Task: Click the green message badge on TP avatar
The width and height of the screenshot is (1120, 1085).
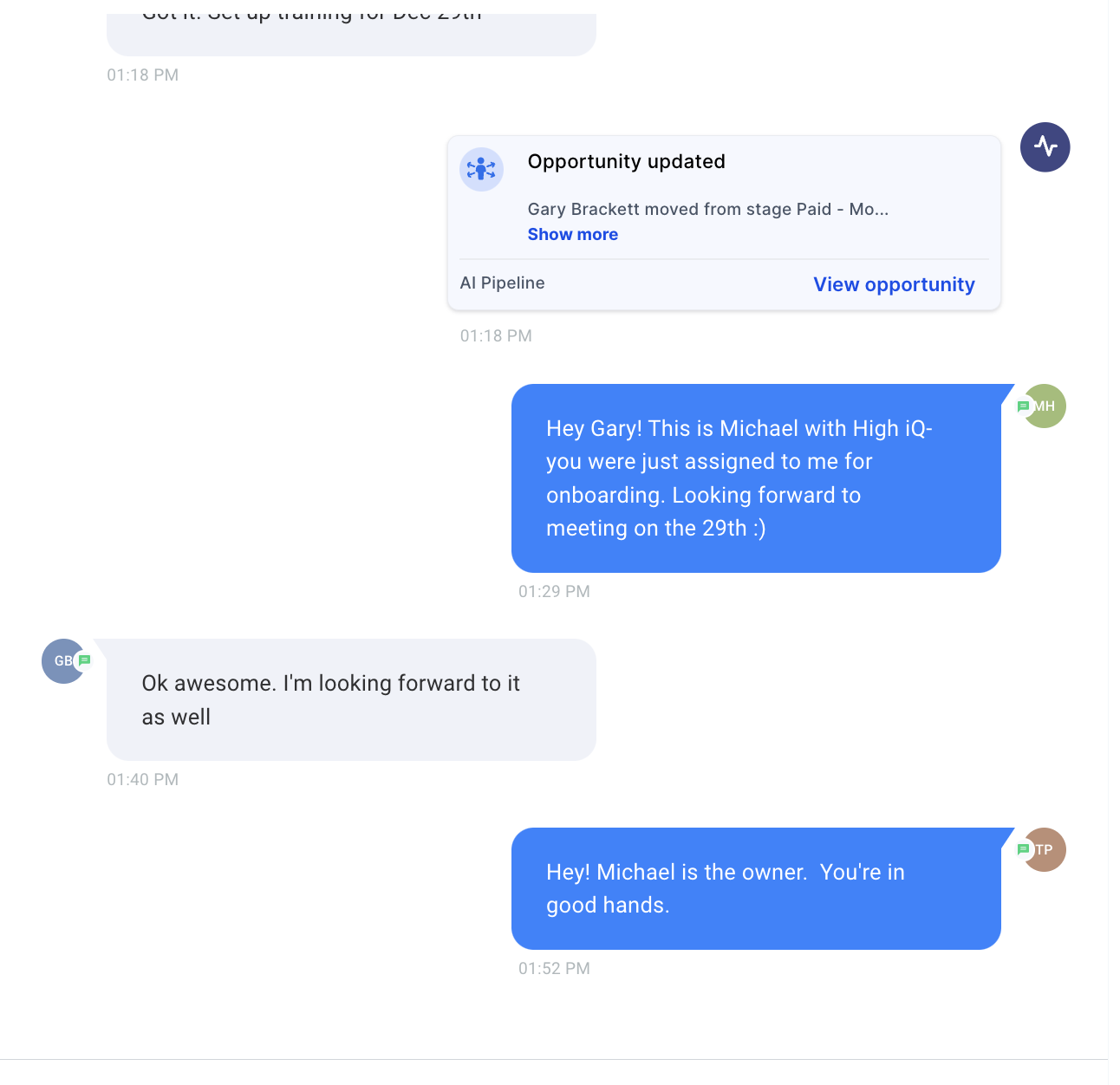Action: point(1023,849)
